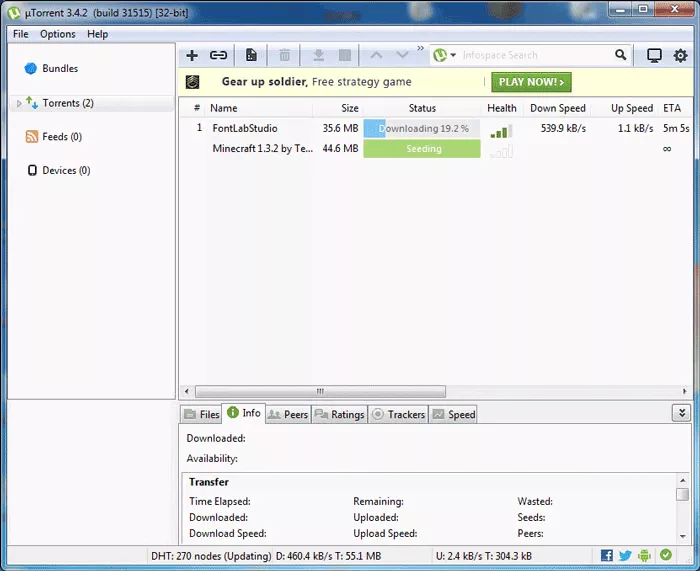Open the File menu

[x=21, y=34]
